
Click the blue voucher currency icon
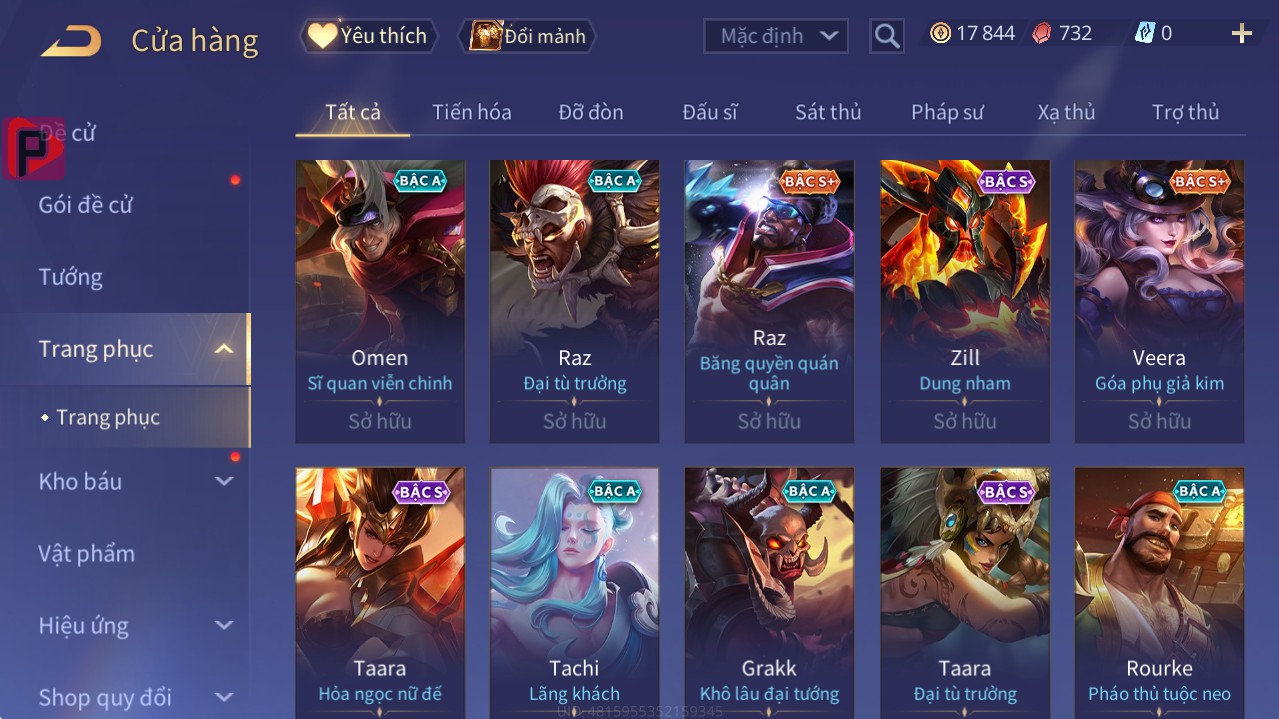click(x=1144, y=34)
